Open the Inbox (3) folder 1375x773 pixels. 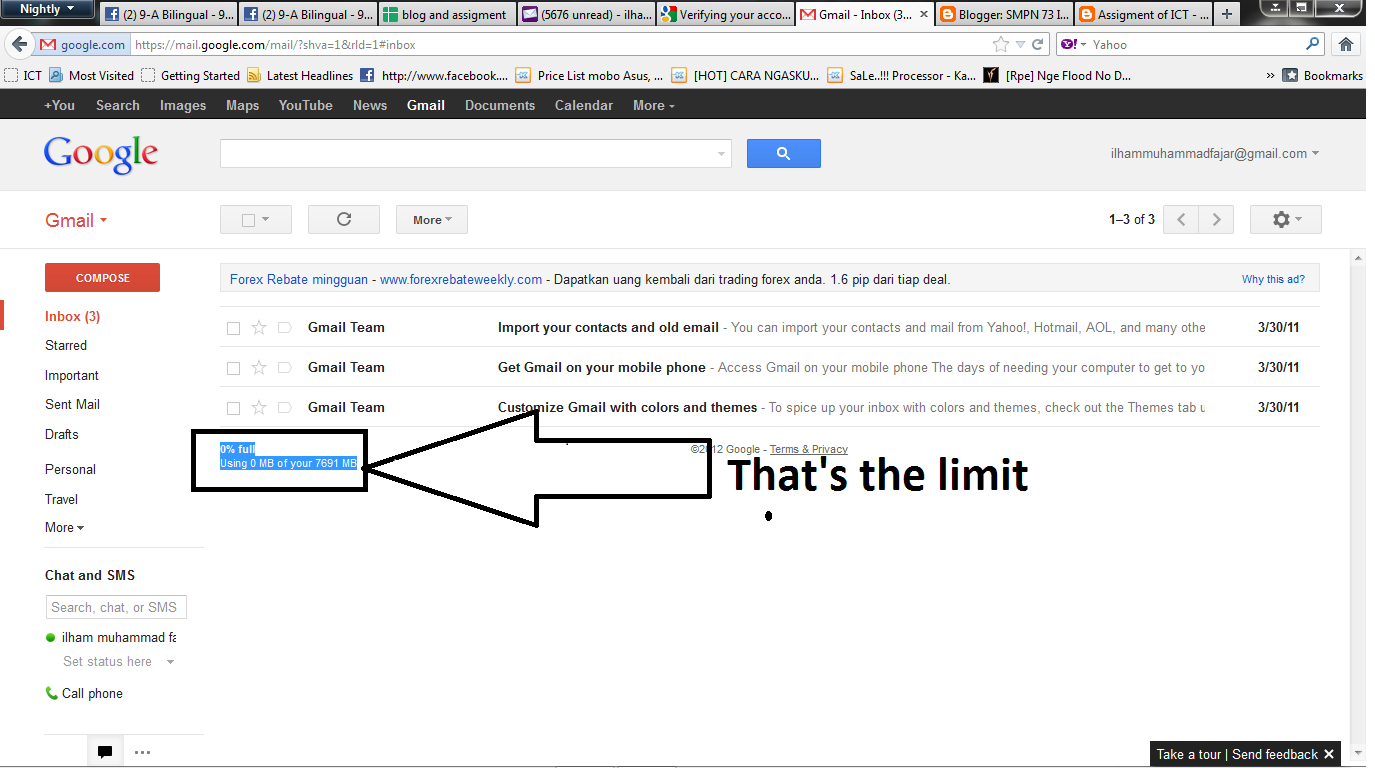coord(72,316)
